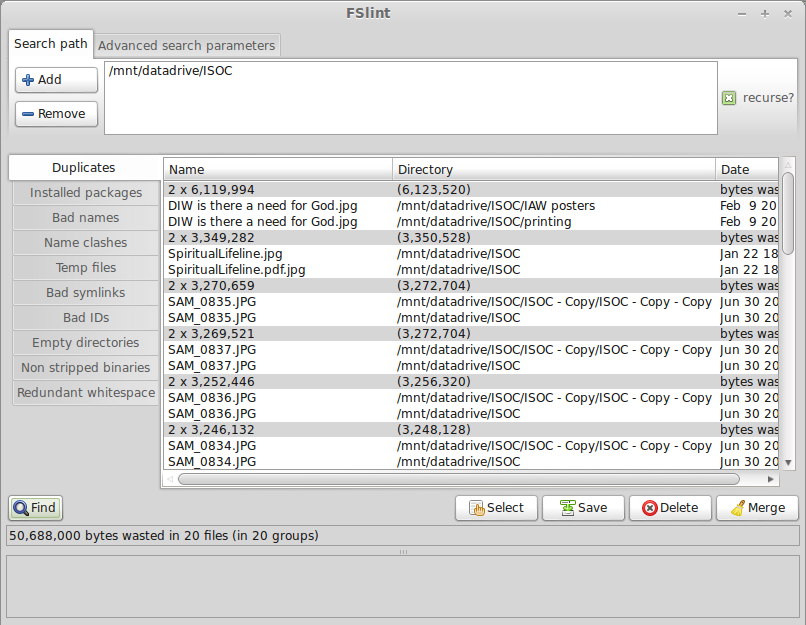Select the Search path tab

click(50, 44)
